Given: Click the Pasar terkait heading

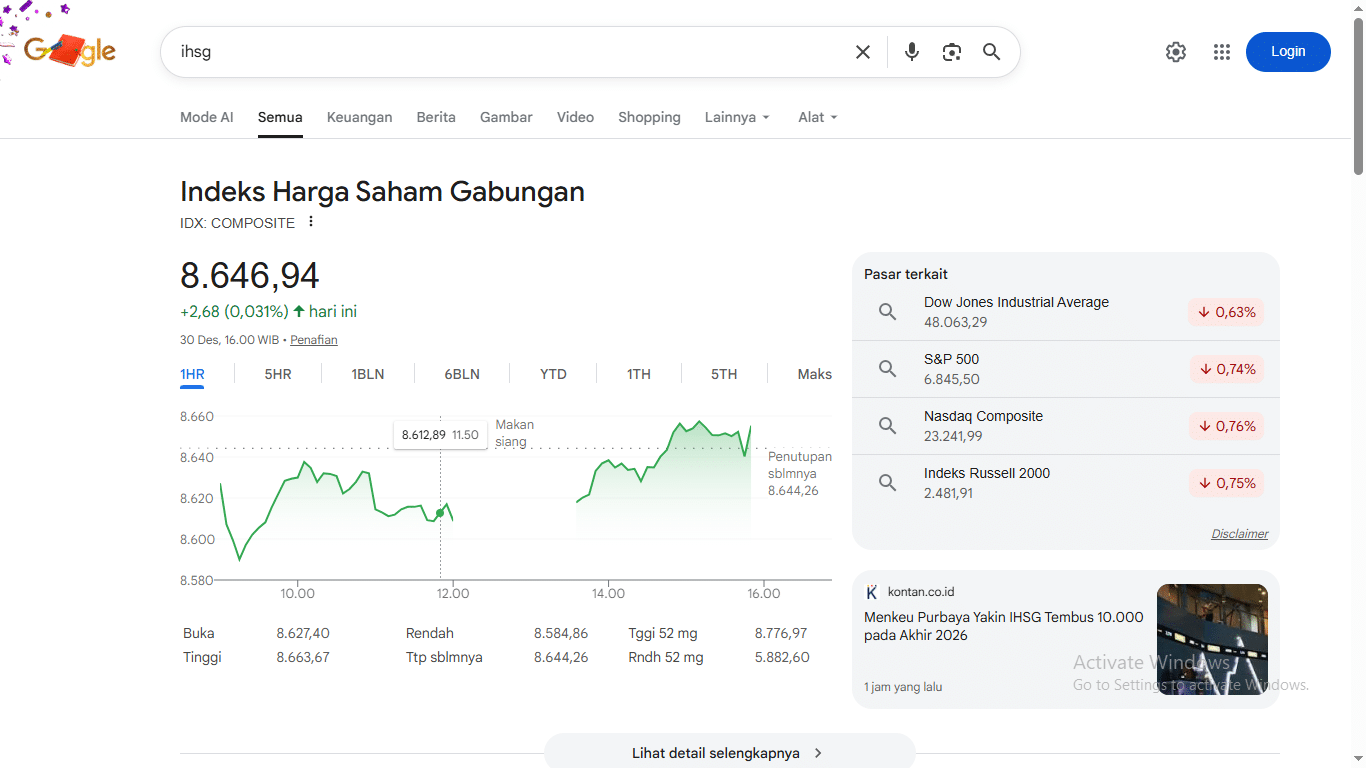Looking at the screenshot, I should point(906,274).
